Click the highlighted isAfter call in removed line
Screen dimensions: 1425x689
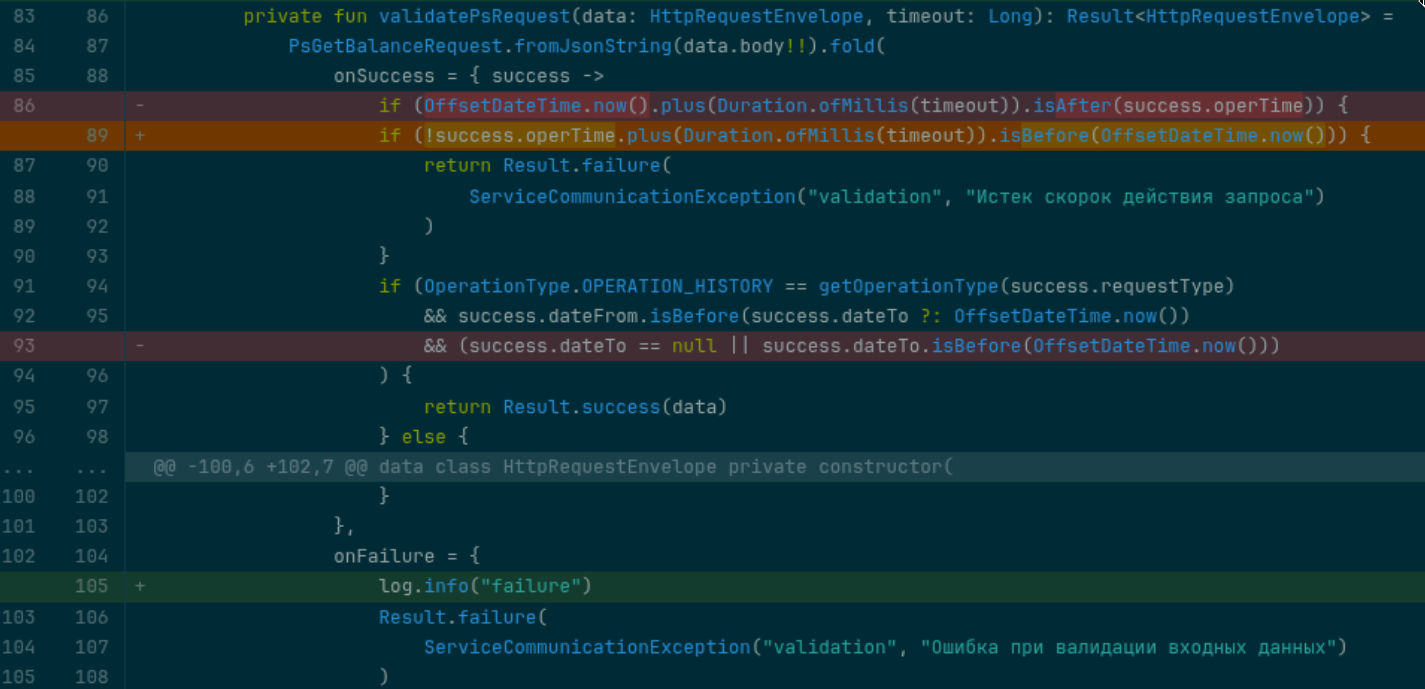[x=1083, y=106]
